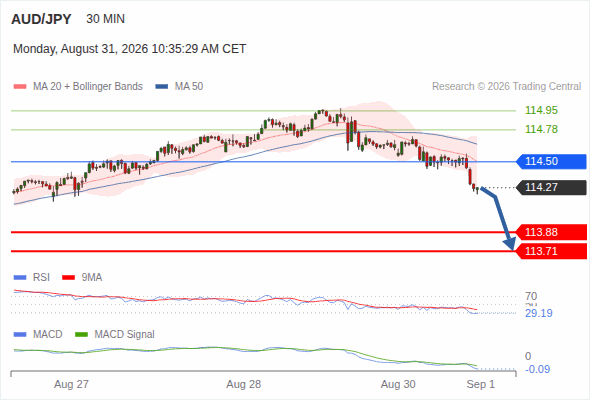Click the 9MA legend label

point(92,277)
